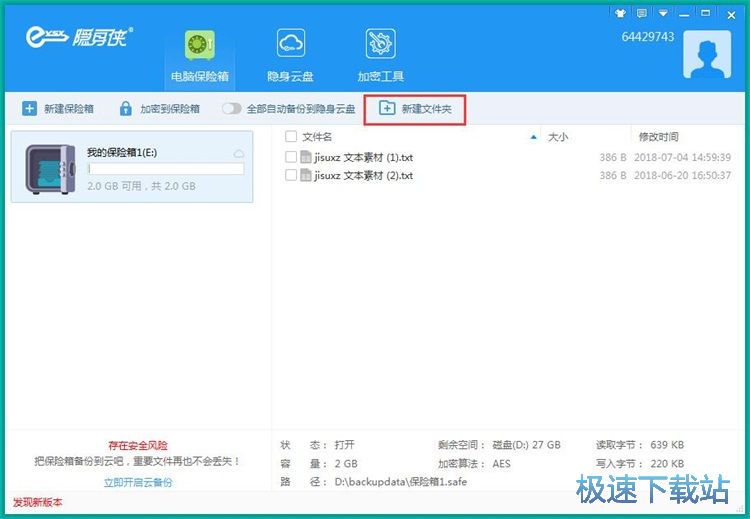This screenshot has width=750, height=519.
Task: Click file icon of 文本素材 (1).txt
Action: tap(306, 157)
